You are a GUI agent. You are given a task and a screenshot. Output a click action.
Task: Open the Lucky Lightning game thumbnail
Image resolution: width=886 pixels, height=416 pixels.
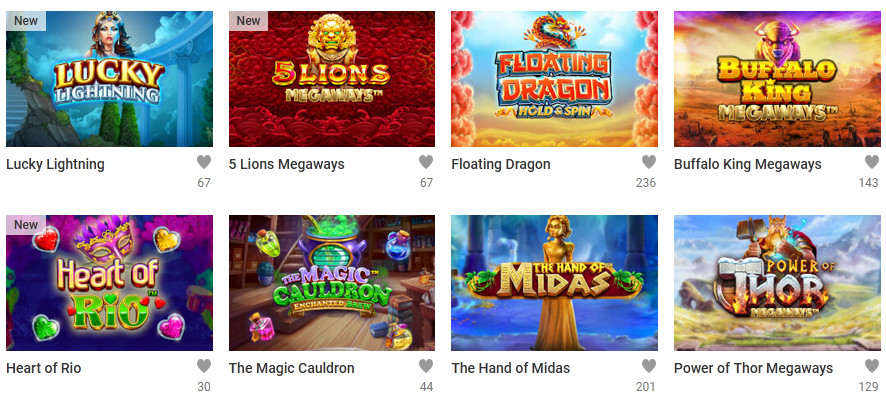[x=109, y=79]
